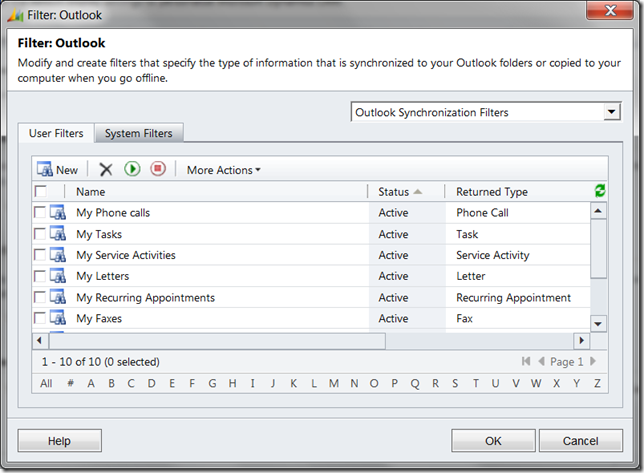Viewport: 644px width, 473px height.
Task: Go to the first page icon
Action: [x=526, y=361]
